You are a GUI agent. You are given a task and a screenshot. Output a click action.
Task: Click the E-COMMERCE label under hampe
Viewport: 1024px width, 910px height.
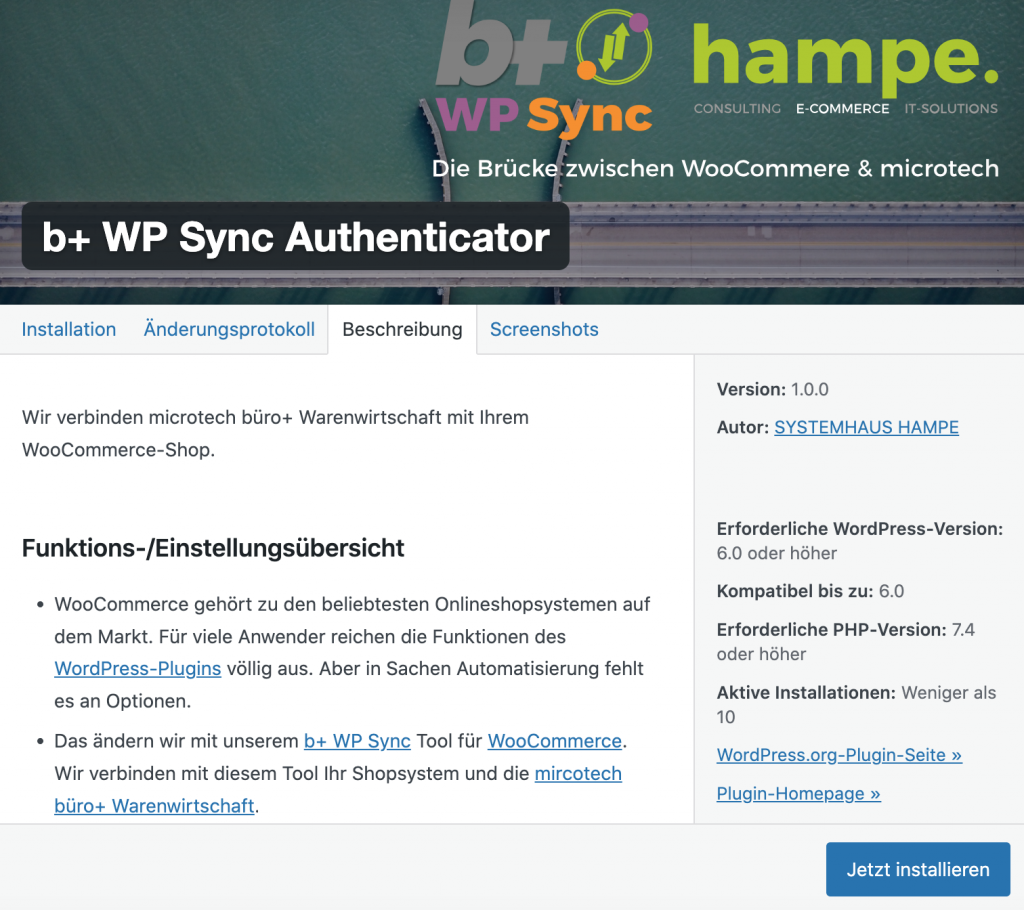click(842, 109)
